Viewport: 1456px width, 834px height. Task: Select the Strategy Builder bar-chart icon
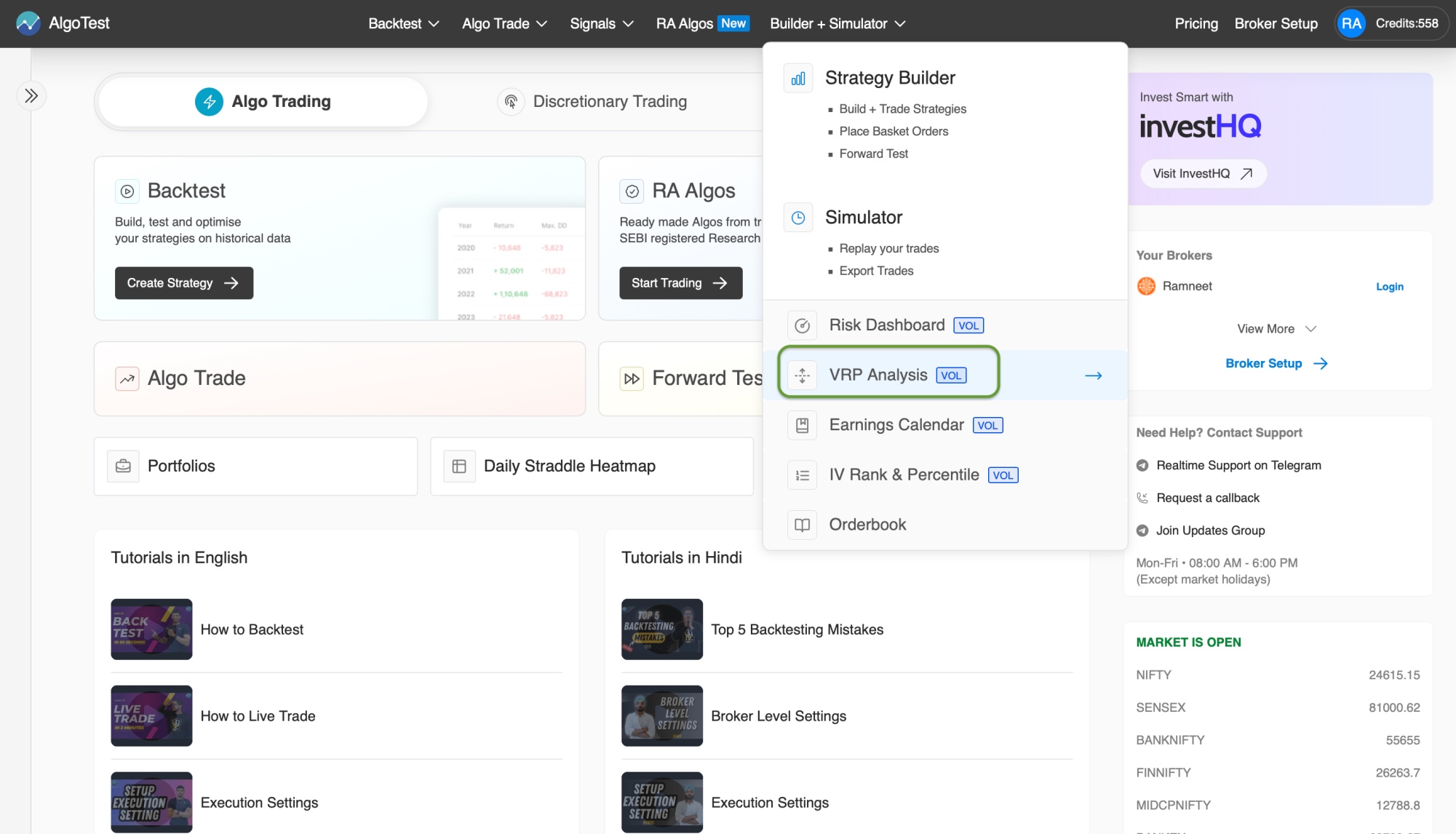pyautogui.click(x=797, y=78)
